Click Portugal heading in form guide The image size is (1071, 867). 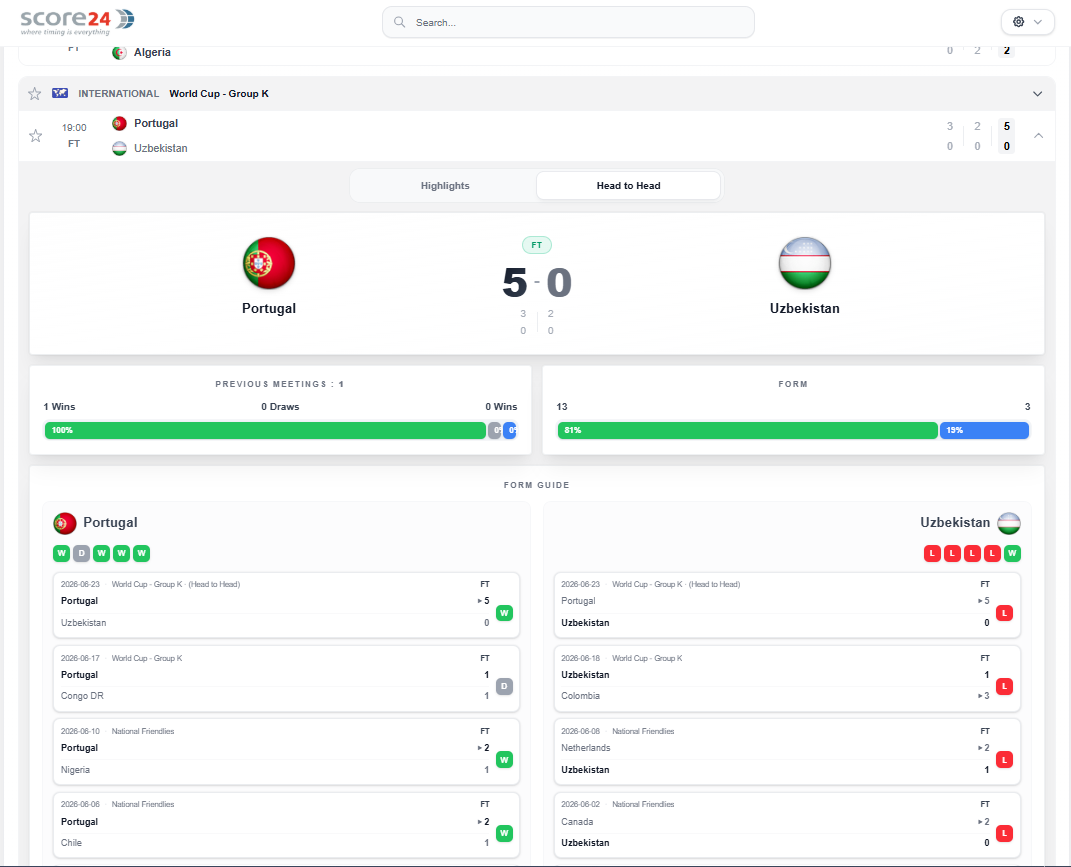110,523
